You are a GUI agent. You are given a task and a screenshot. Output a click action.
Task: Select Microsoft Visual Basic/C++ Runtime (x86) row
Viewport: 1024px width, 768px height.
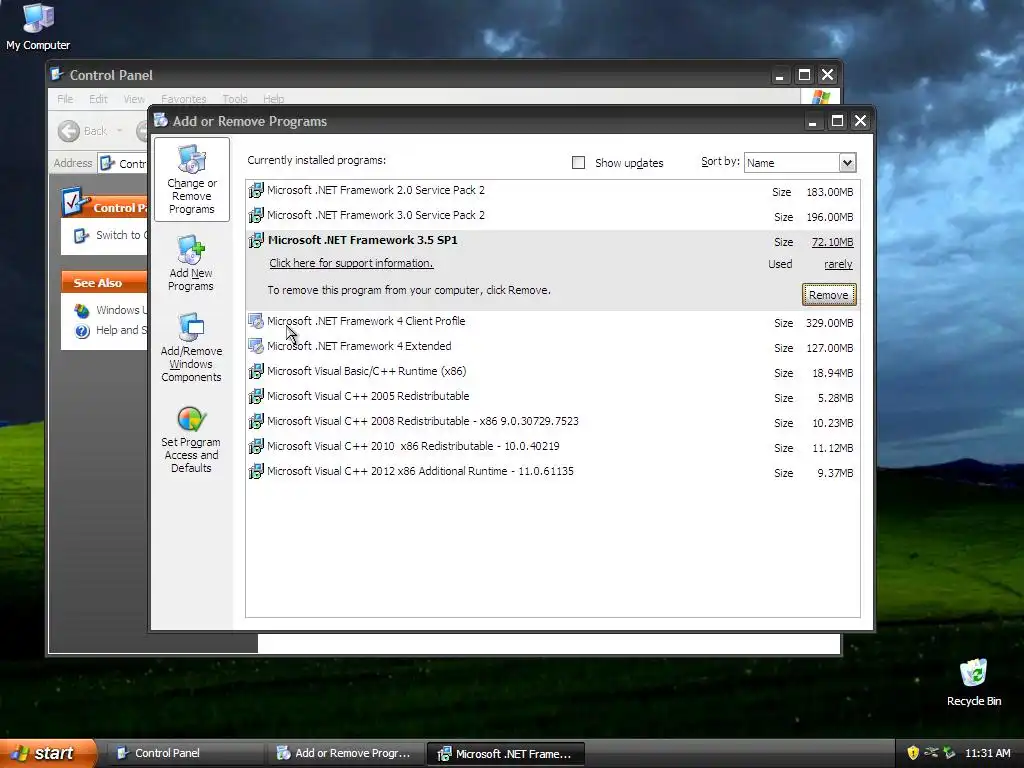(552, 372)
